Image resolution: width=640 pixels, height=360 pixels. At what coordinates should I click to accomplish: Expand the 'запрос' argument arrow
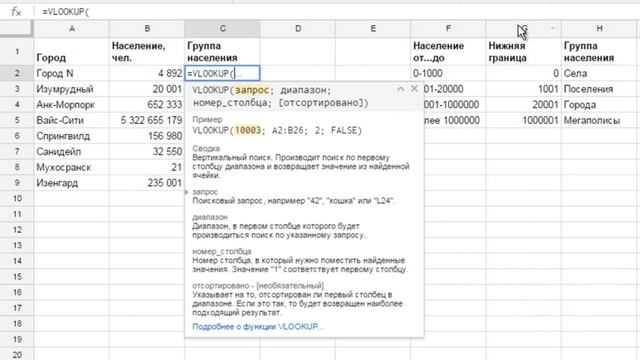coord(187,192)
